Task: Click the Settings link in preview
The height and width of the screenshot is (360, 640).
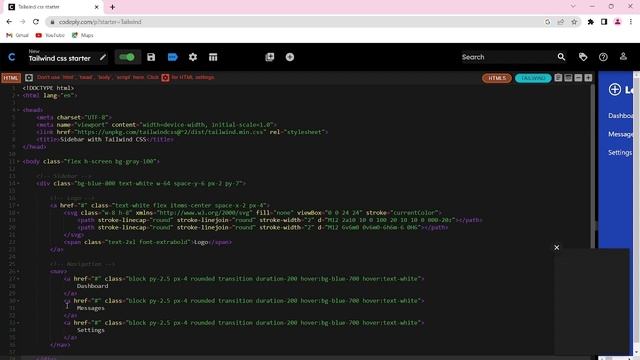Action: pos(620,153)
